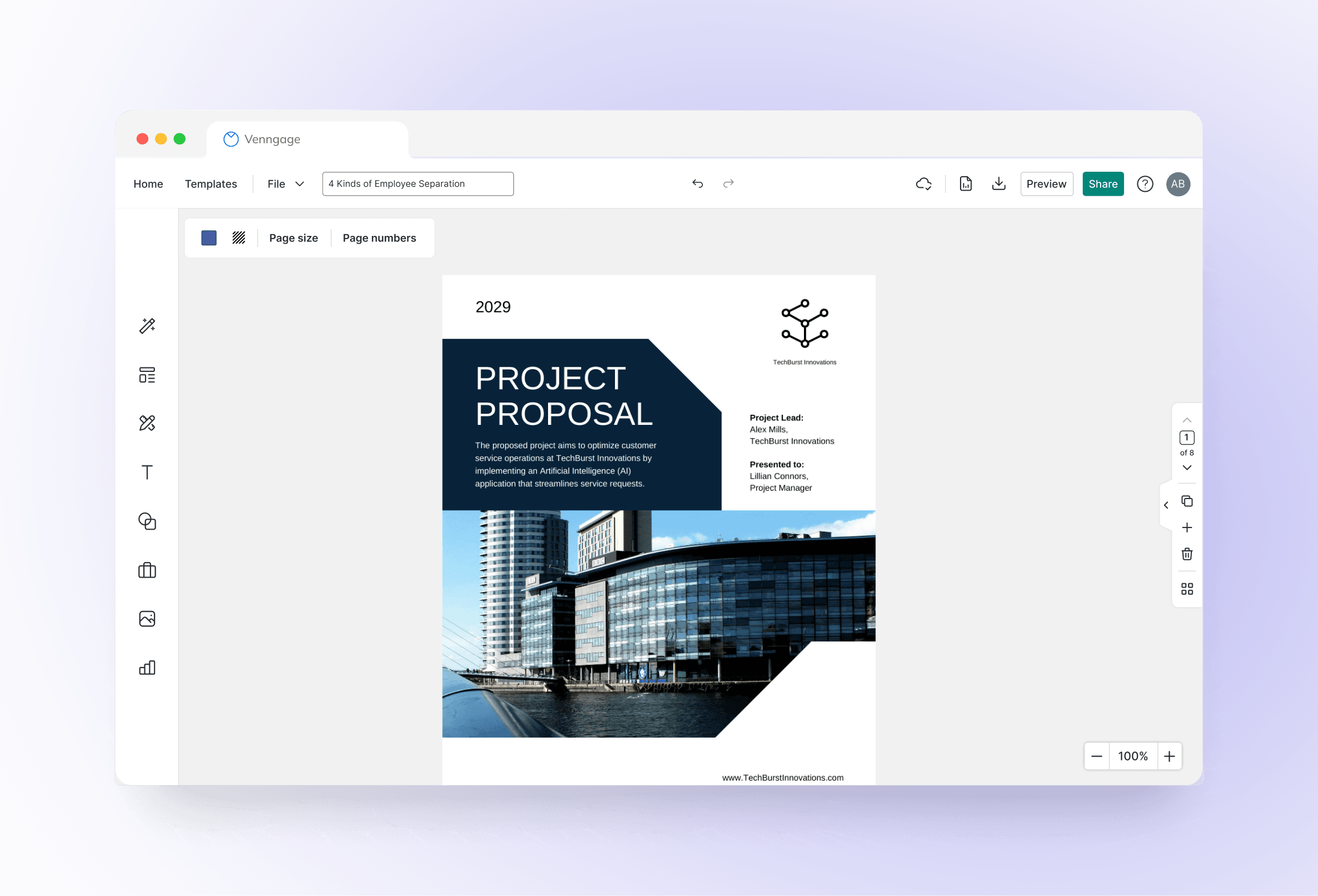
Task: Open the shapes panel icon
Action: pyautogui.click(x=147, y=521)
